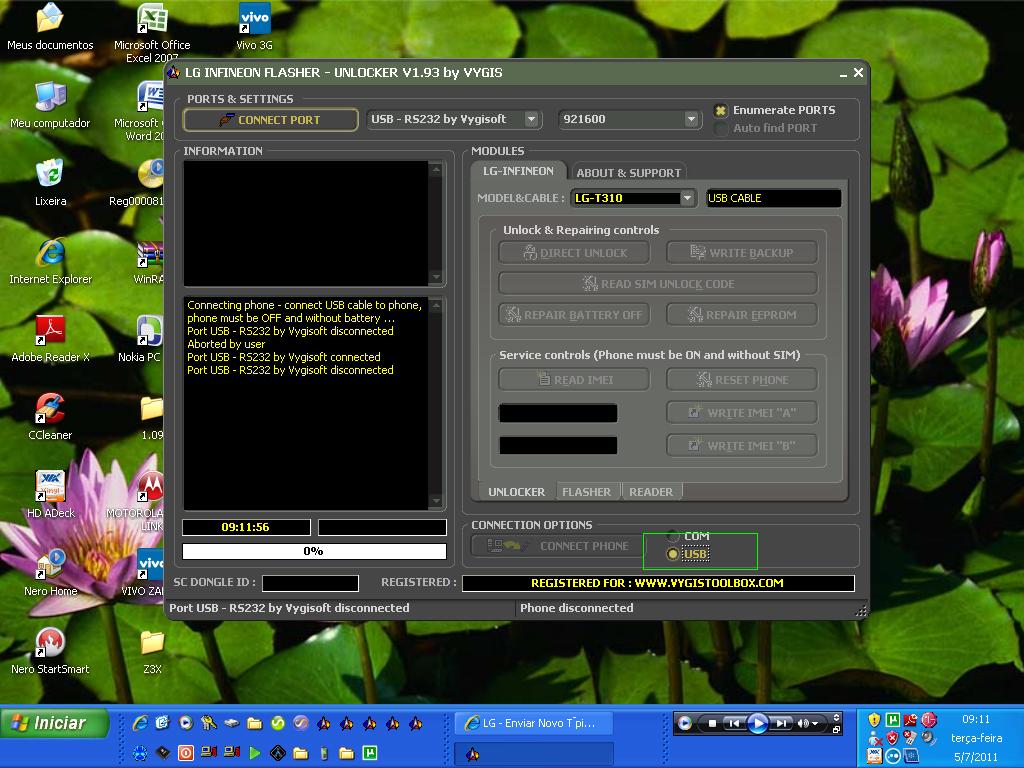Click the uTorrent tray icon

(x=892, y=720)
